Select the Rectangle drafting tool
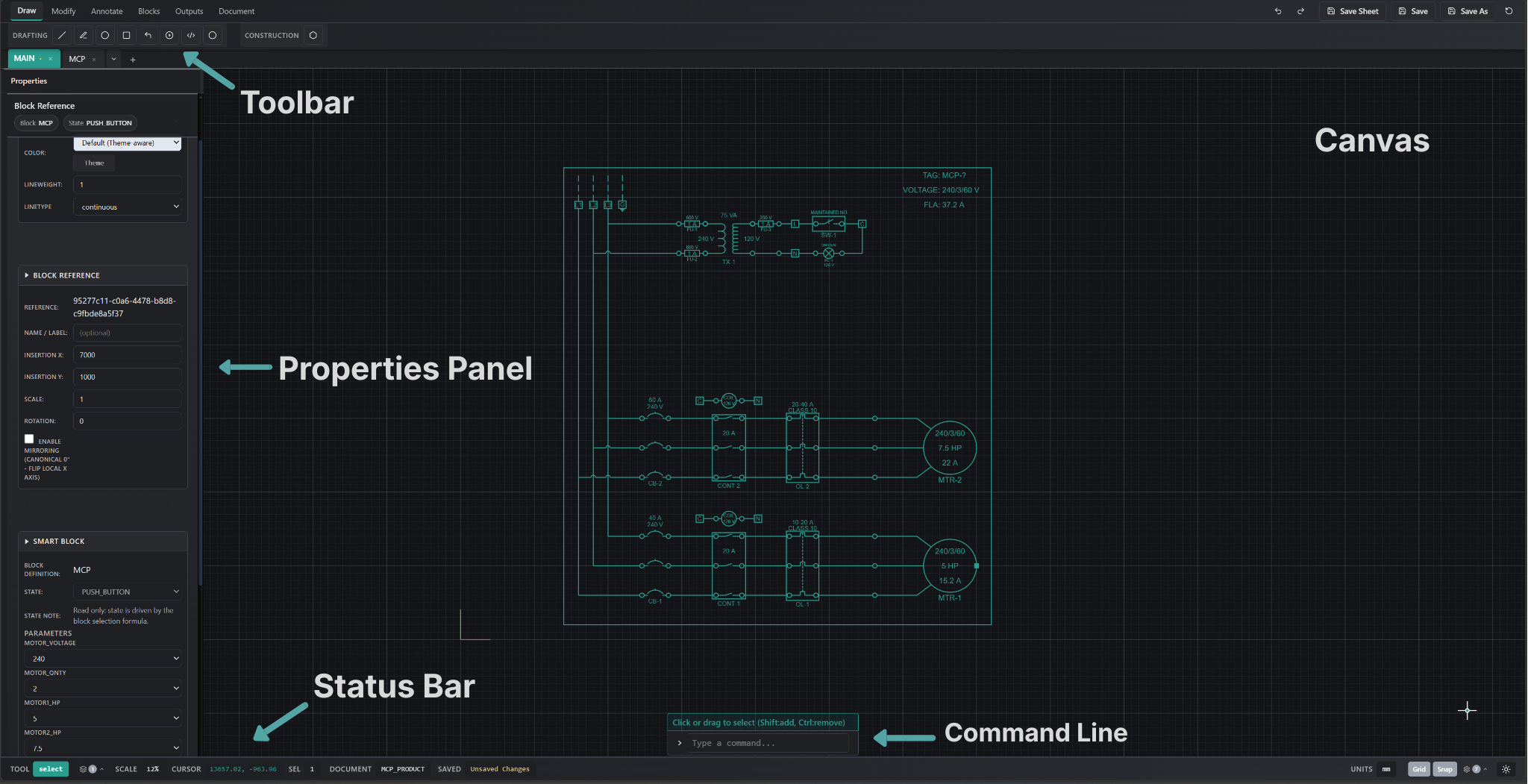Screen dimensions: 1528x784 (x=127, y=35)
